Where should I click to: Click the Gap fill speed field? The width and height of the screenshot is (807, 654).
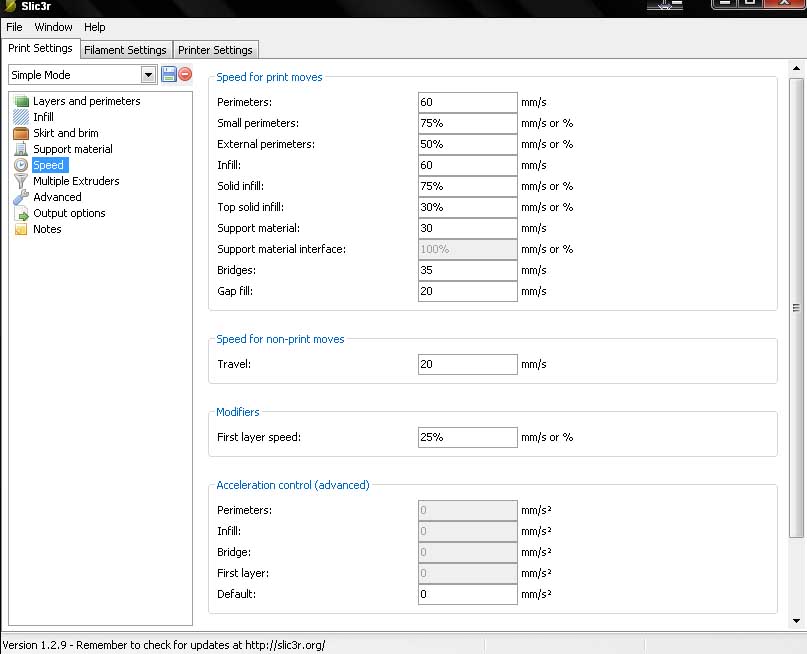(467, 291)
